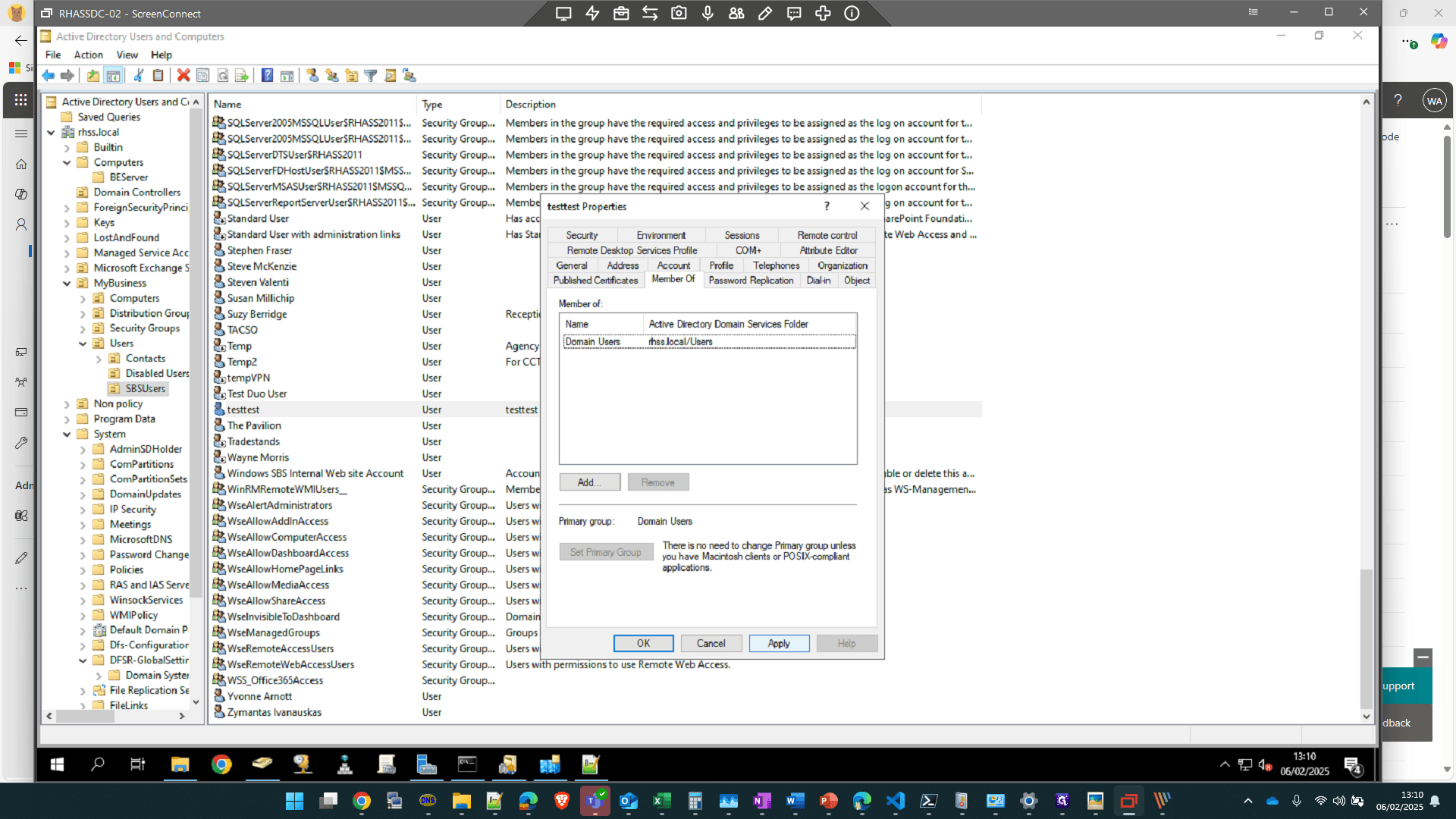1456x819 pixels.
Task: Expand the Builtin container node
Action: click(67, 147)
